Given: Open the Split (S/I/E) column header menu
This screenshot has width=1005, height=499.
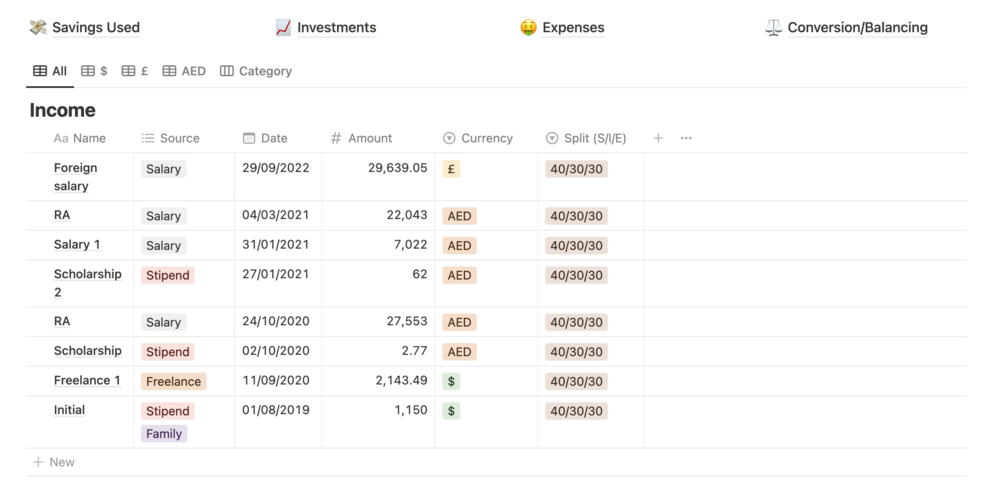Looking at the screenshot, I should click(586, 138).
